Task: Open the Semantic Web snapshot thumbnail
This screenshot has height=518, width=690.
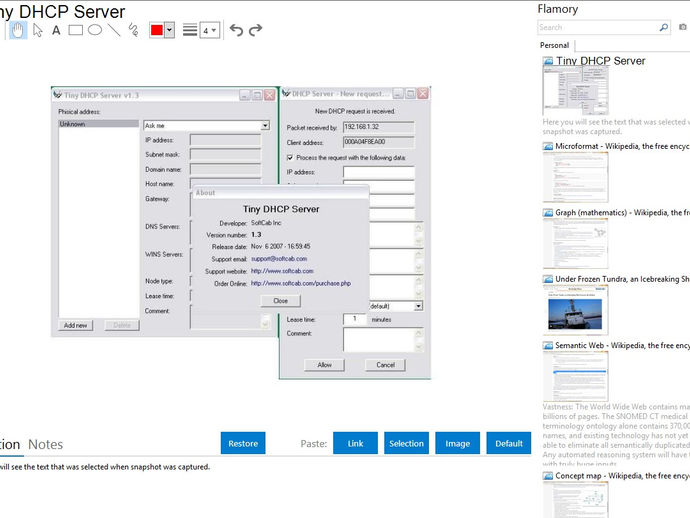Action: (x=576, y=376)
